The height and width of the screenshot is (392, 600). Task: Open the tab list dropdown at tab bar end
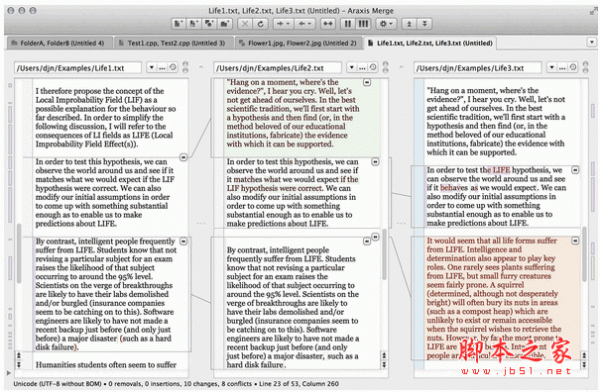point(592,42)
